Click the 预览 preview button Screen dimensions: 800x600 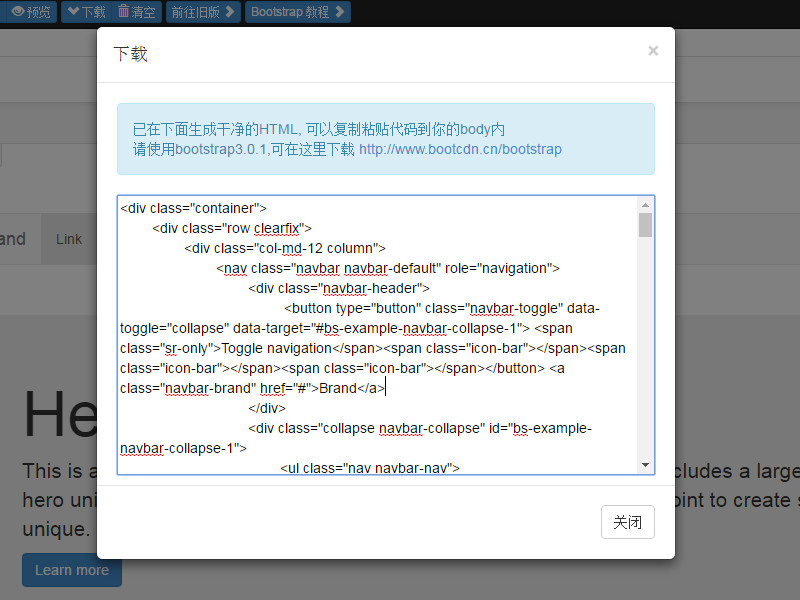29,11
